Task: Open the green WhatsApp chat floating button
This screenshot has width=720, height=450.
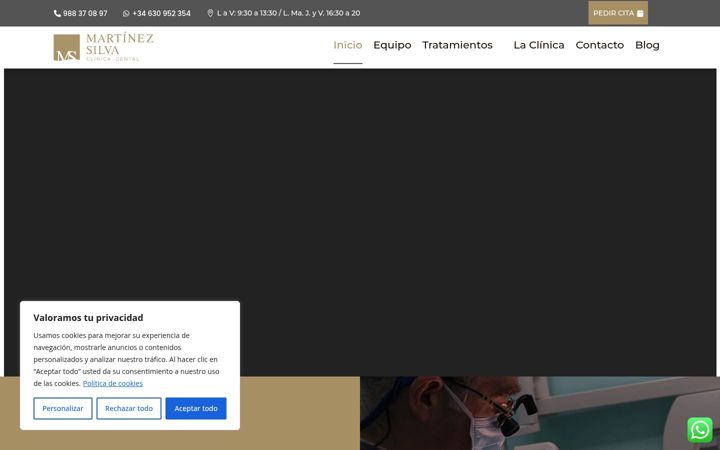Action: coord(700,430)
